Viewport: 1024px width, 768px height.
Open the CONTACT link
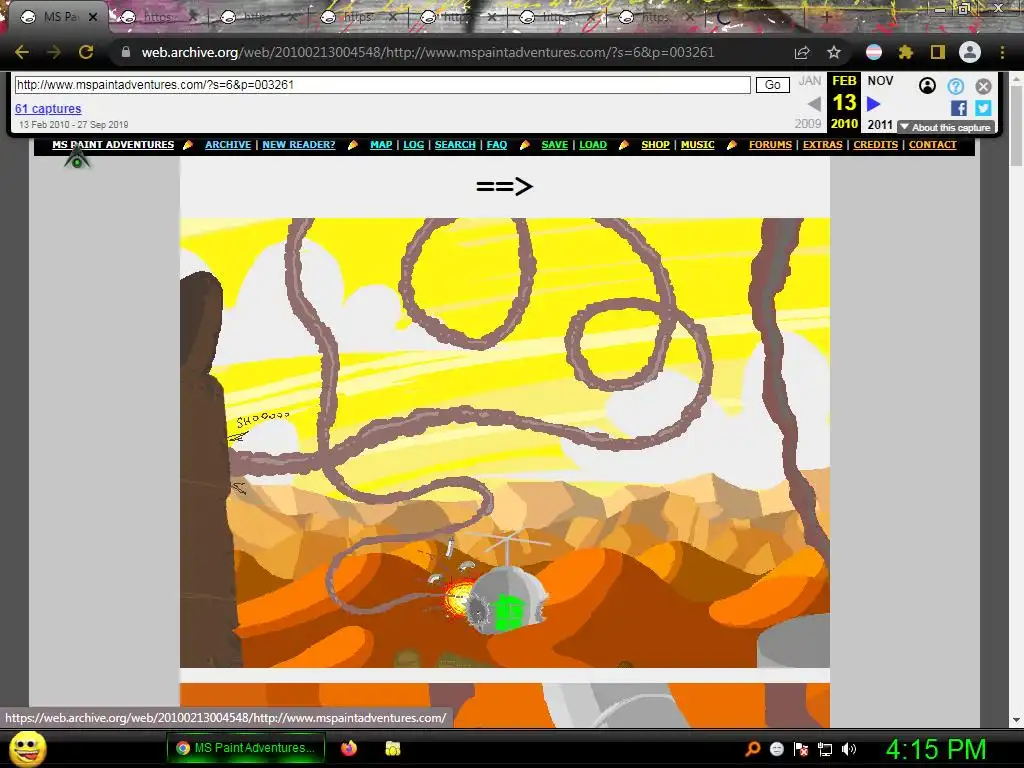(933, 145)
